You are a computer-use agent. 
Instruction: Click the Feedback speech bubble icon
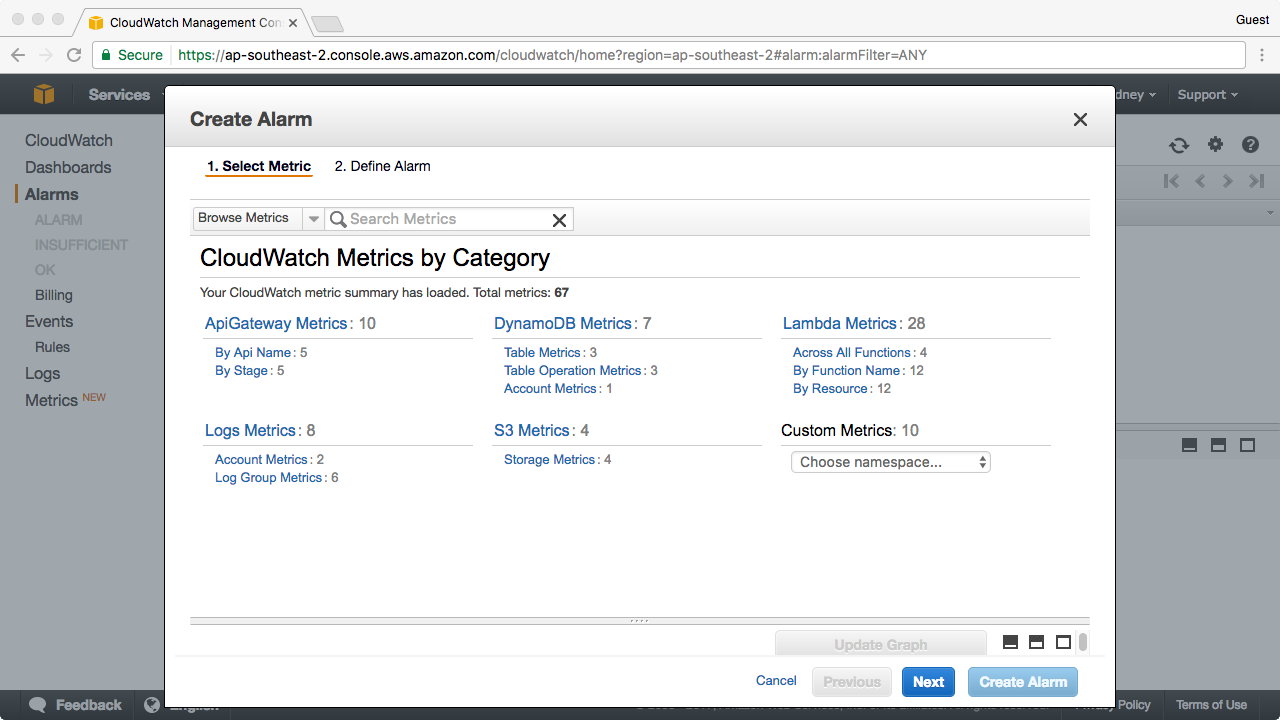point(37,704)
